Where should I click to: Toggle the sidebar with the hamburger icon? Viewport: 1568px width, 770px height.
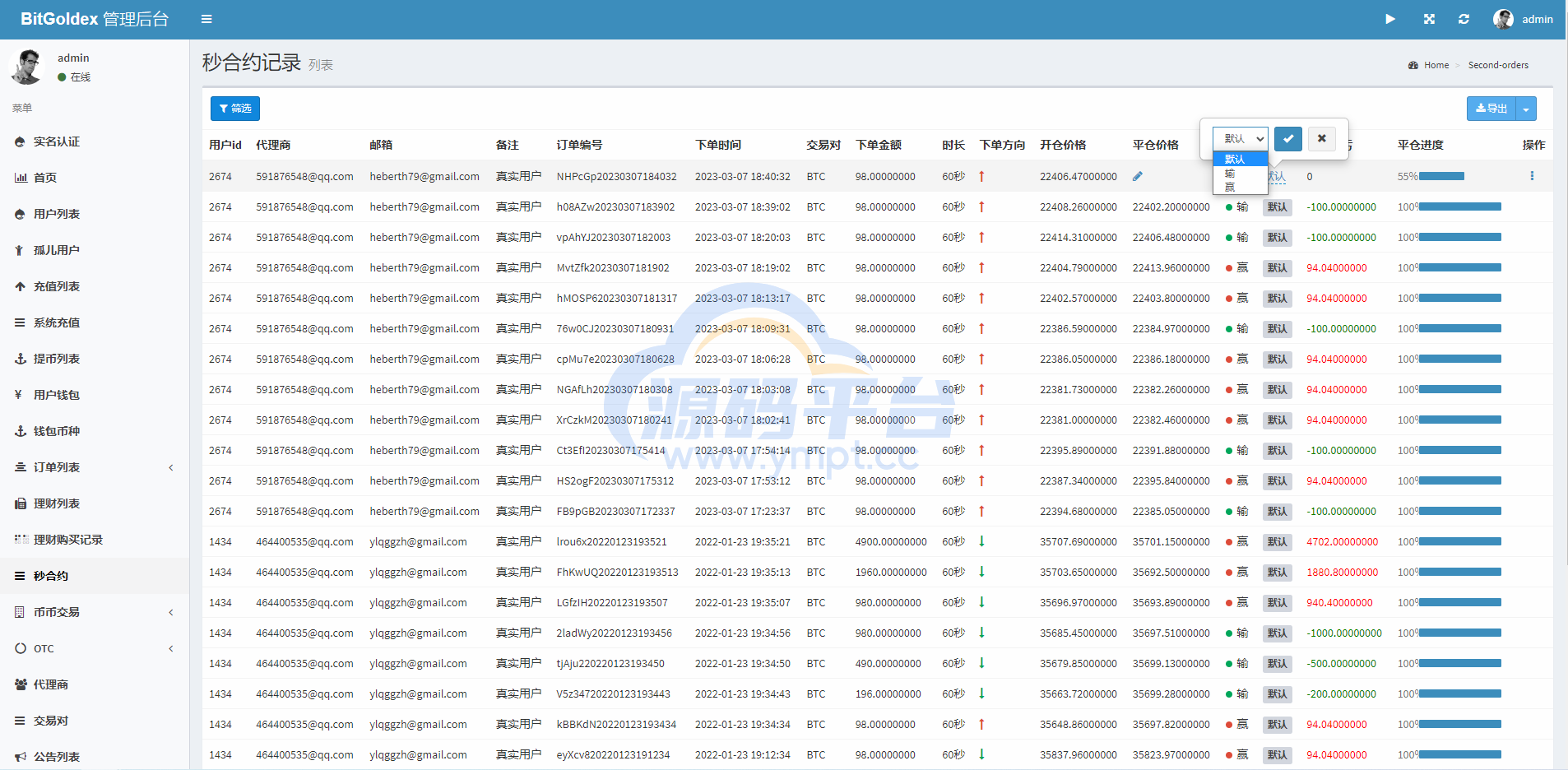point(206,19)
